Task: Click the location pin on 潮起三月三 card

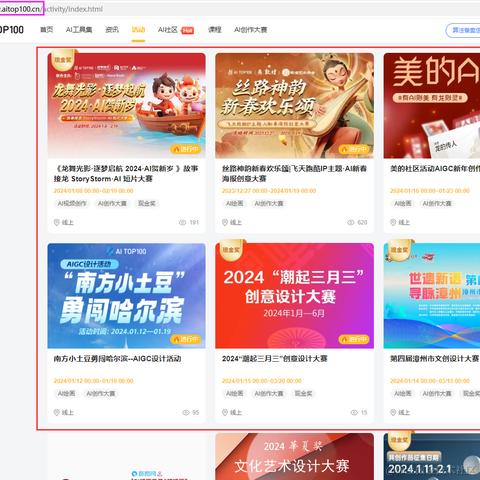Action: click(225, 413)
